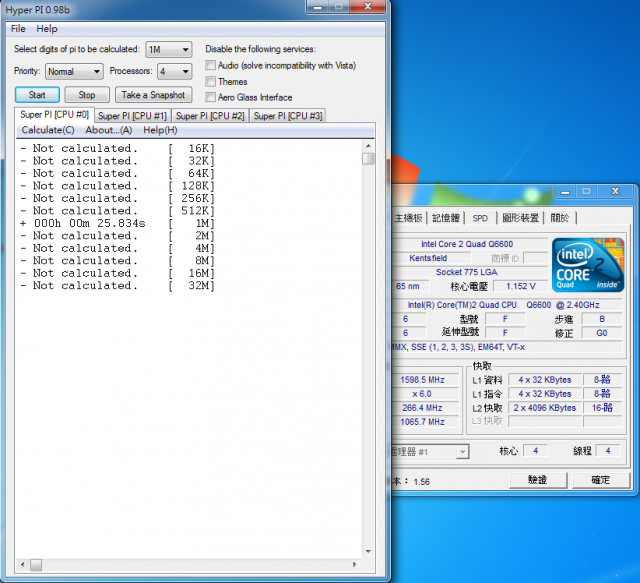Click the horizontal scrollbar thumb

coord(36,565)
